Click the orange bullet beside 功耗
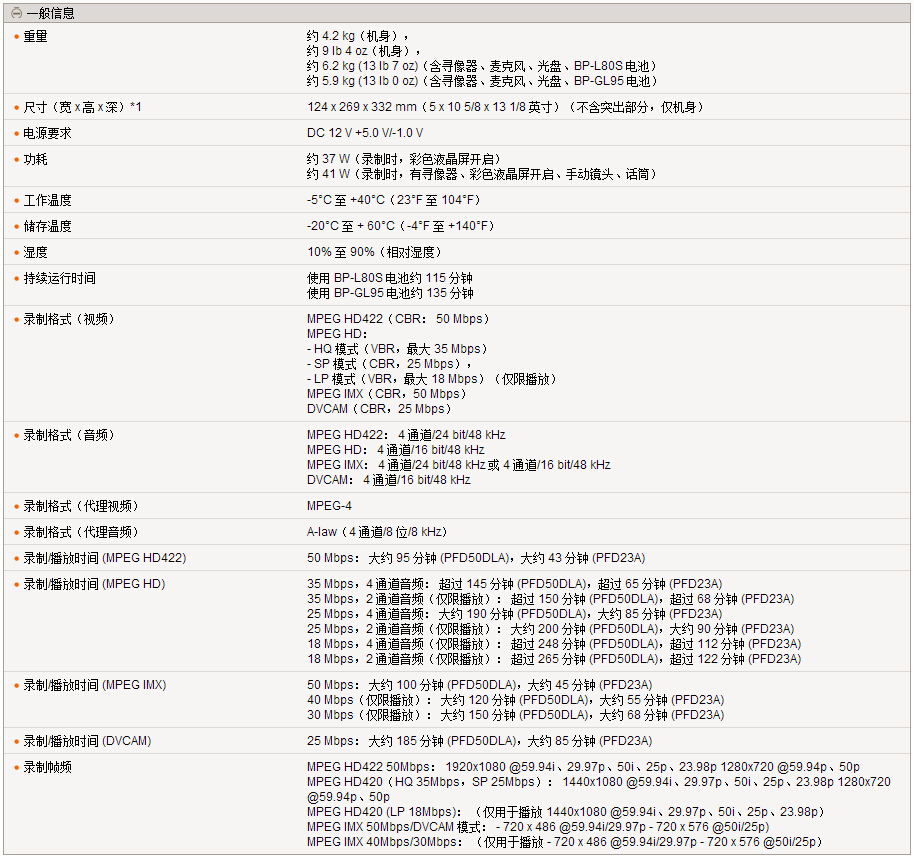The width and height of the screenshot is (914, 856). (16, 159)
